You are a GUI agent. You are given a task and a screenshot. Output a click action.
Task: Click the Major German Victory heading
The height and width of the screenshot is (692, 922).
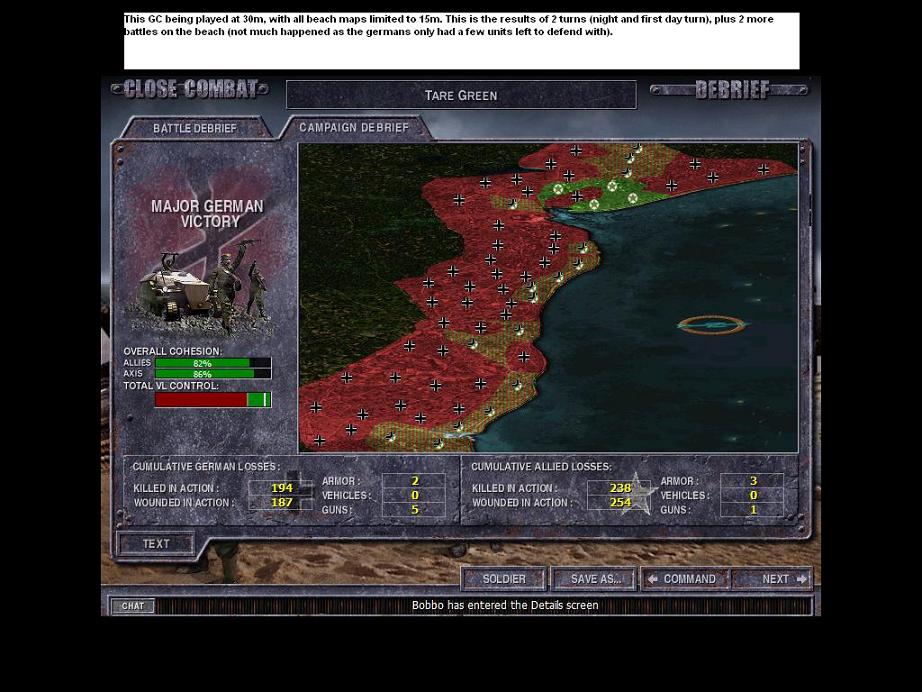(x=208, y=214)
